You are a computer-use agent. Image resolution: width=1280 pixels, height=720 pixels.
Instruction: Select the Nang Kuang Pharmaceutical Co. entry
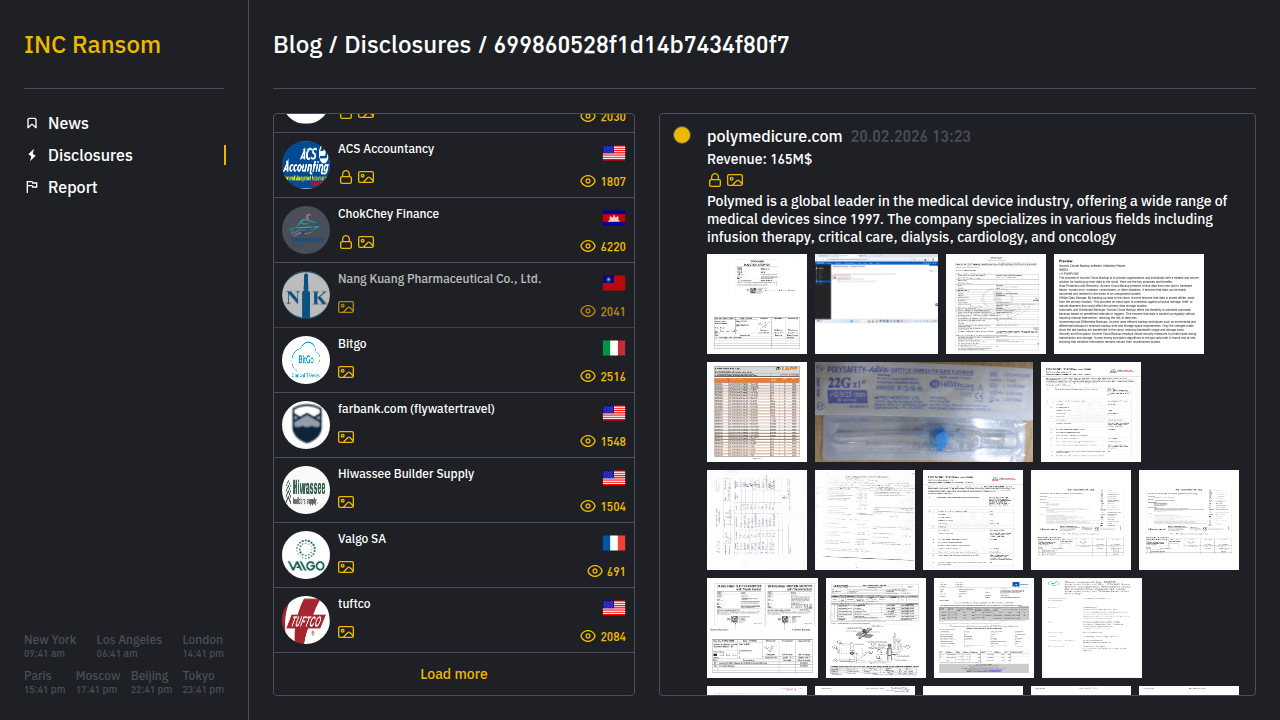[x=439, y=279]
